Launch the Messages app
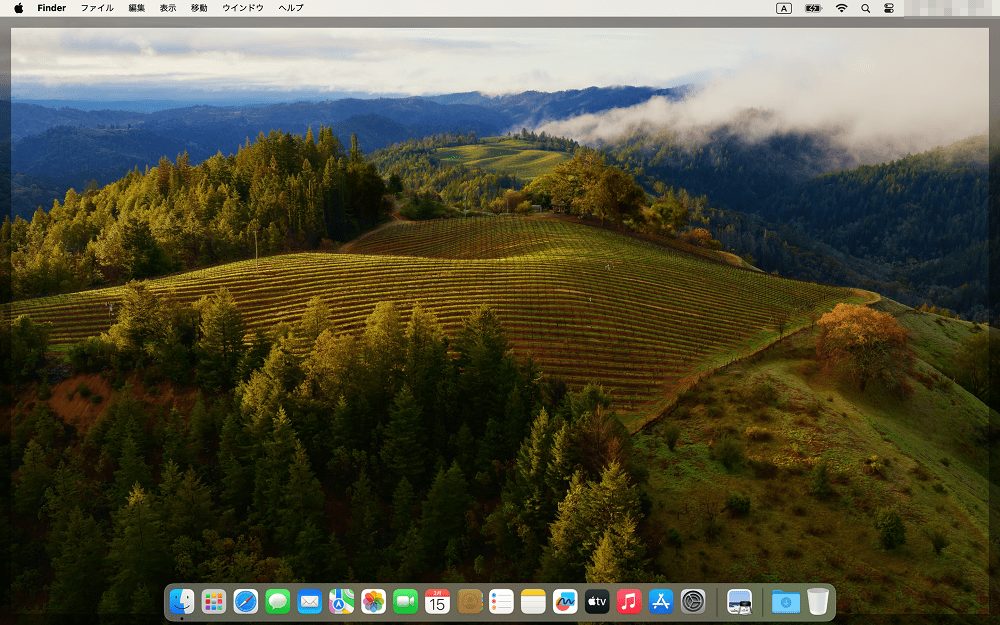Image resolution: width=1000 pixels, height=625 pixels. point(277,601)
